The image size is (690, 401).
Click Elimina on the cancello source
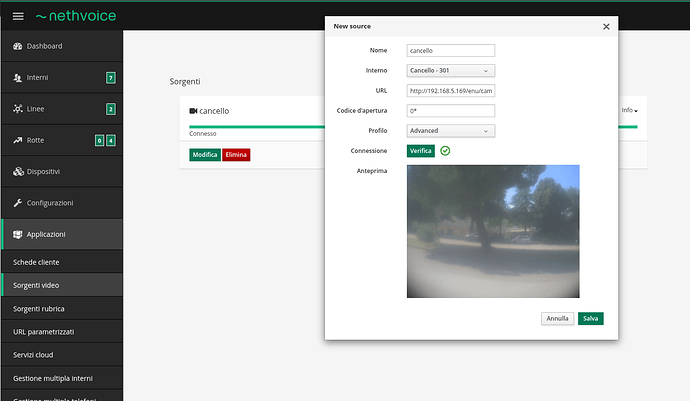[236, 155]
